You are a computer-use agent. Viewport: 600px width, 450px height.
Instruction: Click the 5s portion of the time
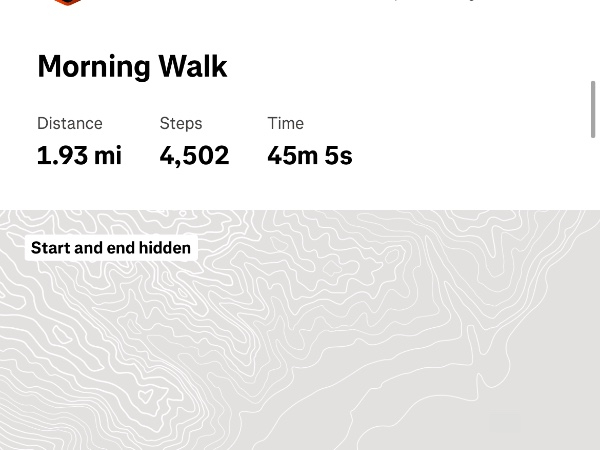338,155
